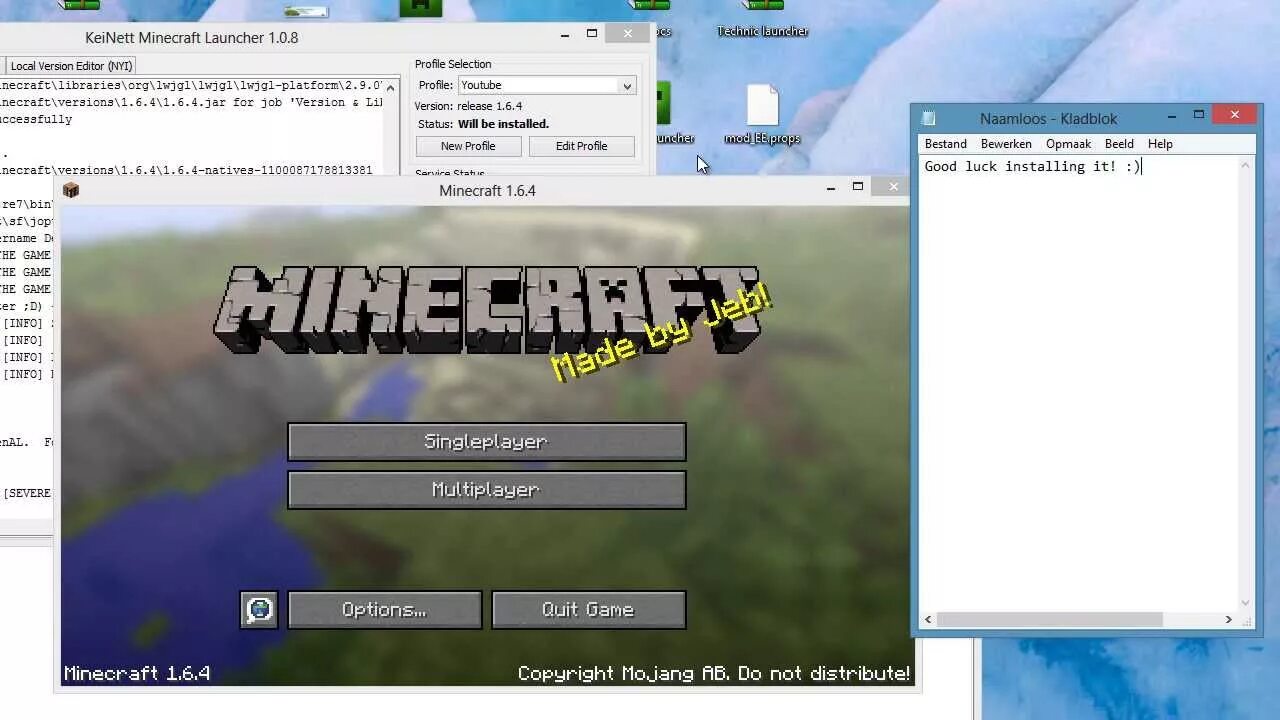This screenshot has height=720, width=1280.
Task: Click the Kladblok scroll right arrow
Action: 1228,620
